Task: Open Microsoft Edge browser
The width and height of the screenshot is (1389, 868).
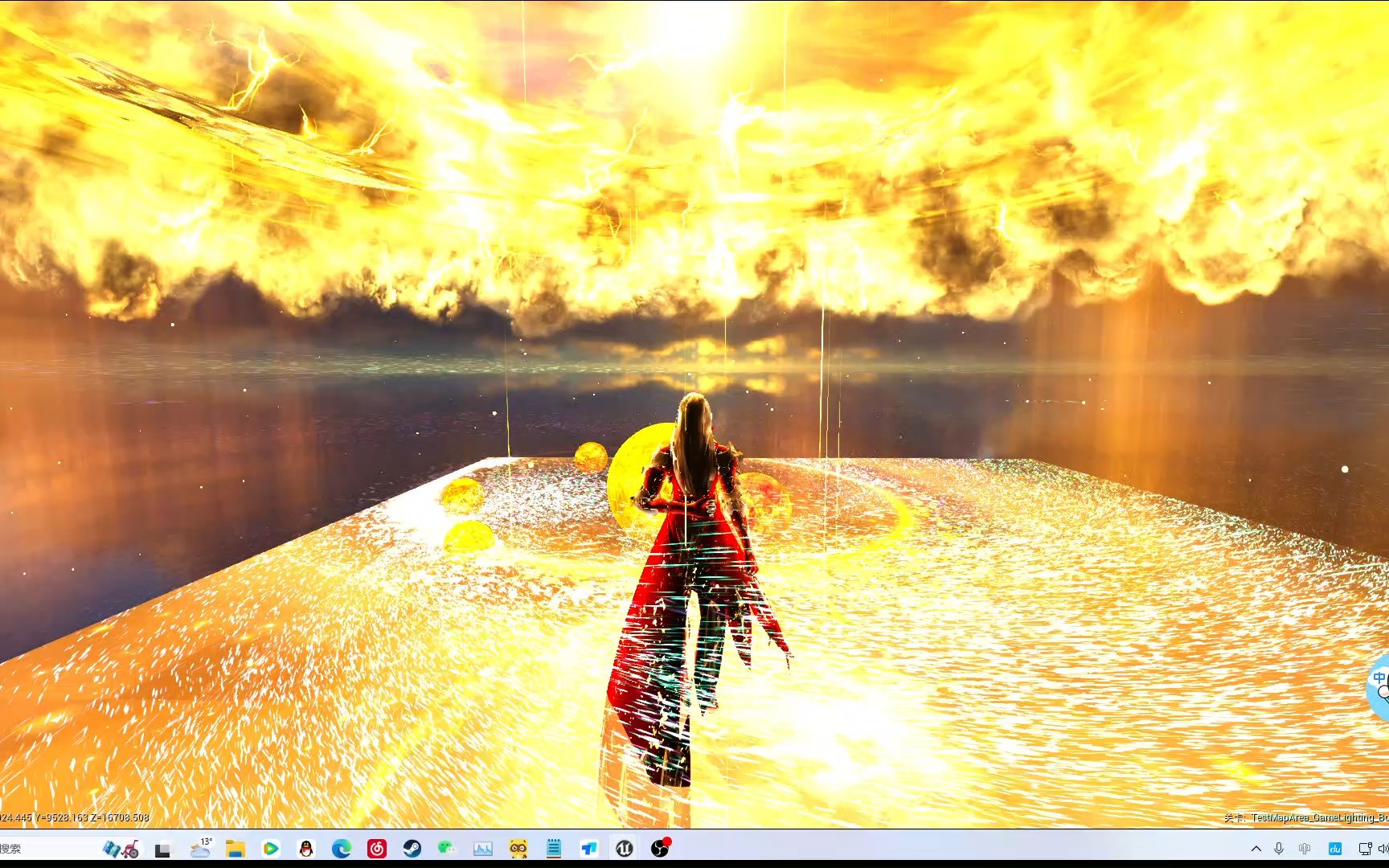Action: (x=342, y=848)
